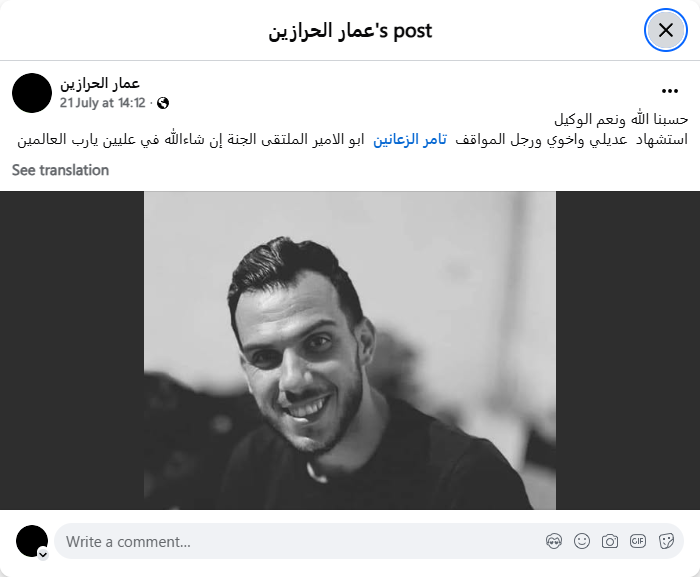Open avatar stickers in comment box
The width and height of the screenshot is (700, 577).
click(x=554, y=541)
